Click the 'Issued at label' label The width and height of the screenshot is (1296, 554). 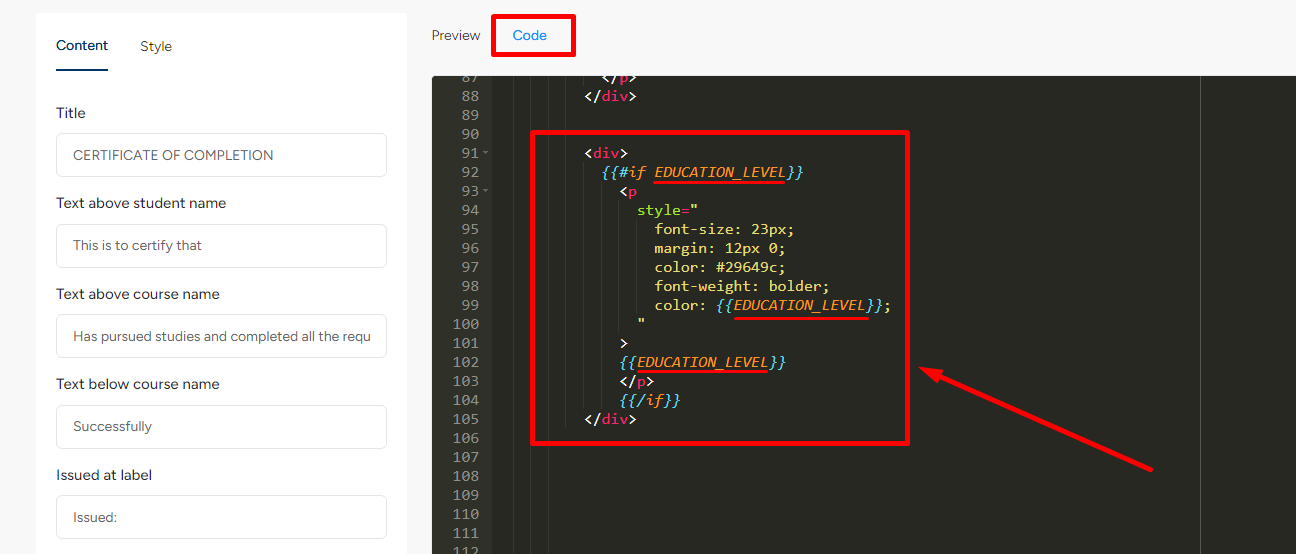click(x=104, y=475)
